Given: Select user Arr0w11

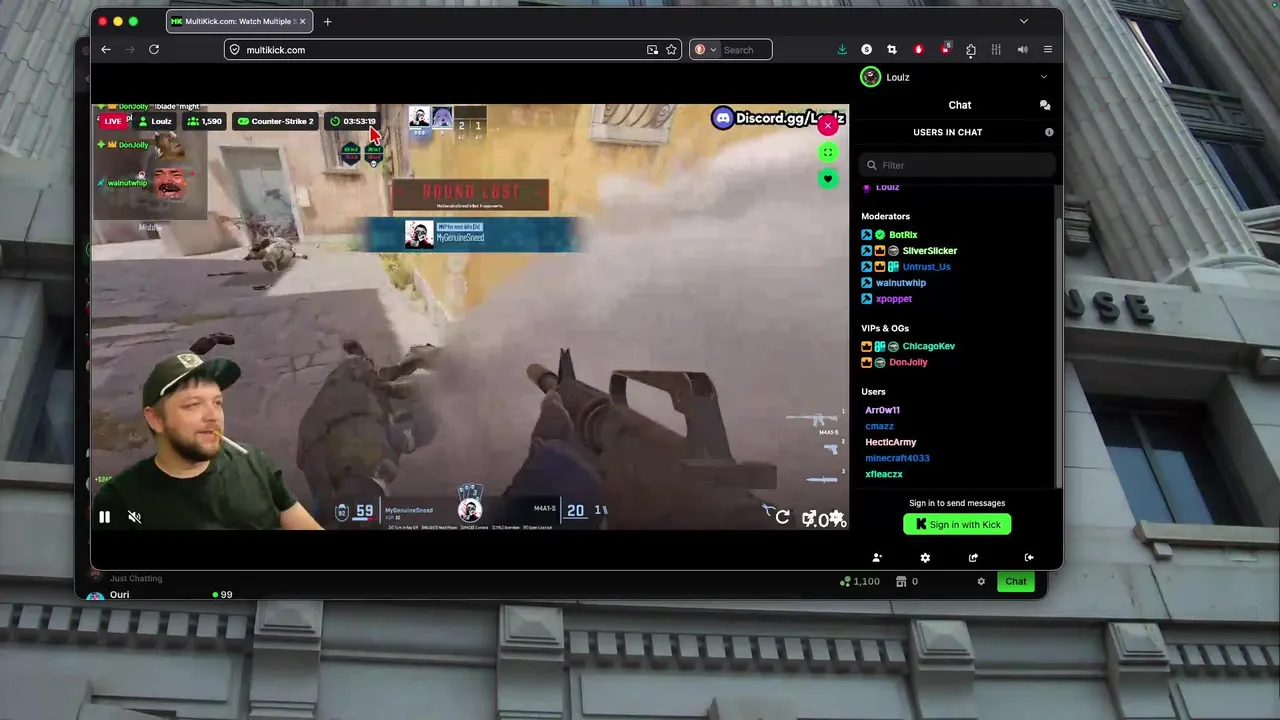Looking at the screenshot, I should click(x=882, y=410).
